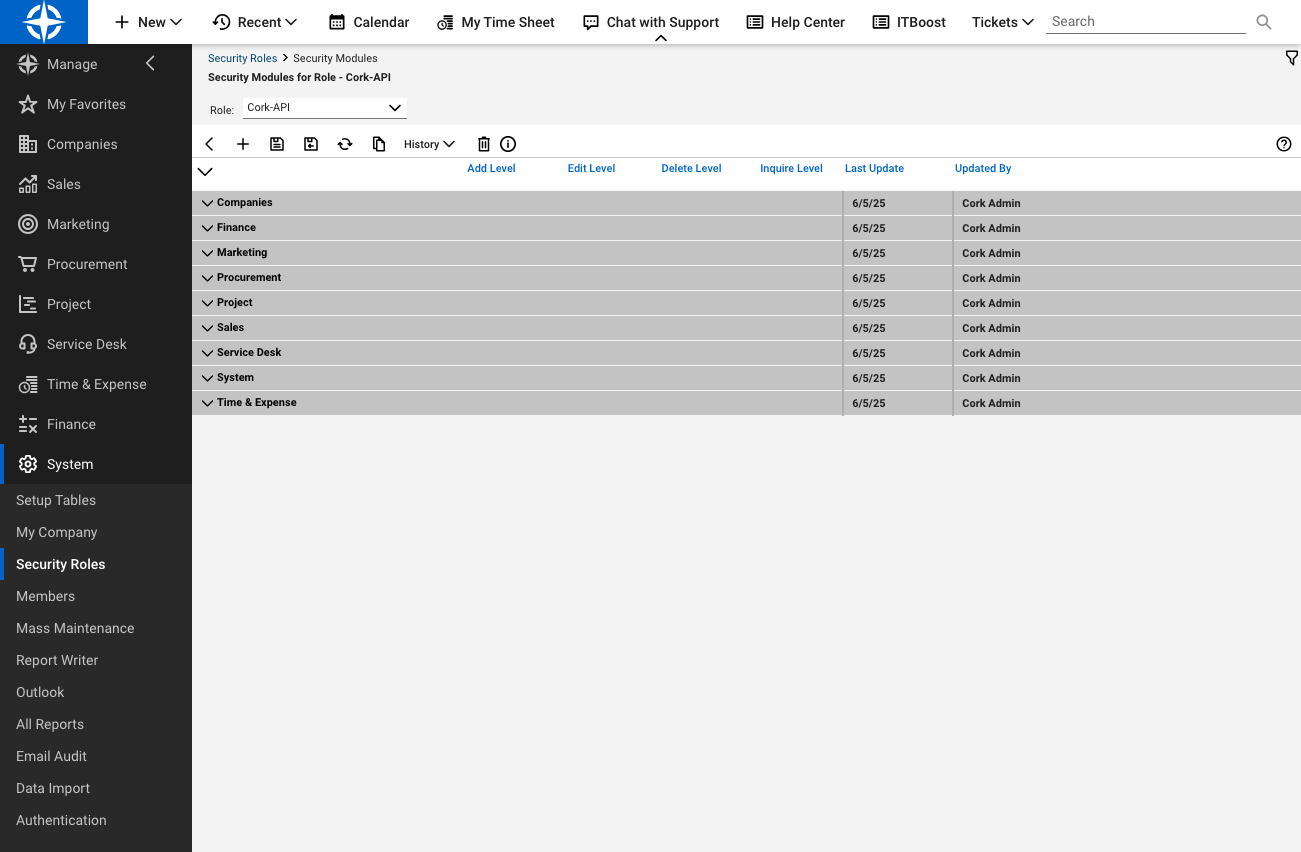Open the Role dropdown showing Cork-API

pos(325,108)
